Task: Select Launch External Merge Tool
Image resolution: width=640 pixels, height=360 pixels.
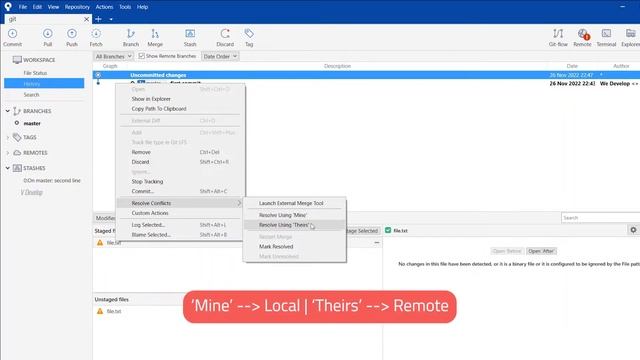Action: click(294, 203)
